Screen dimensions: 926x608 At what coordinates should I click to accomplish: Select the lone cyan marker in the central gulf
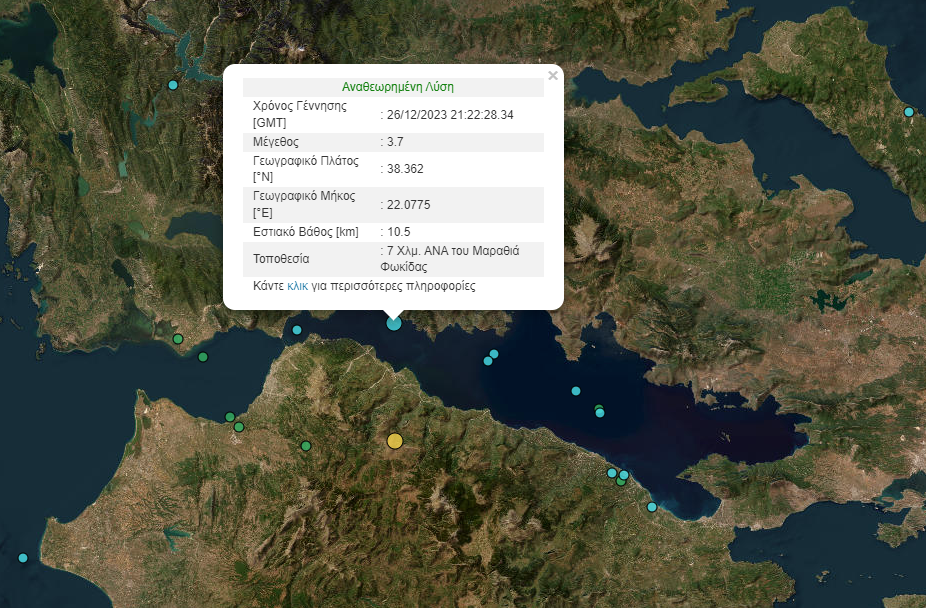(x=576, y=391)
